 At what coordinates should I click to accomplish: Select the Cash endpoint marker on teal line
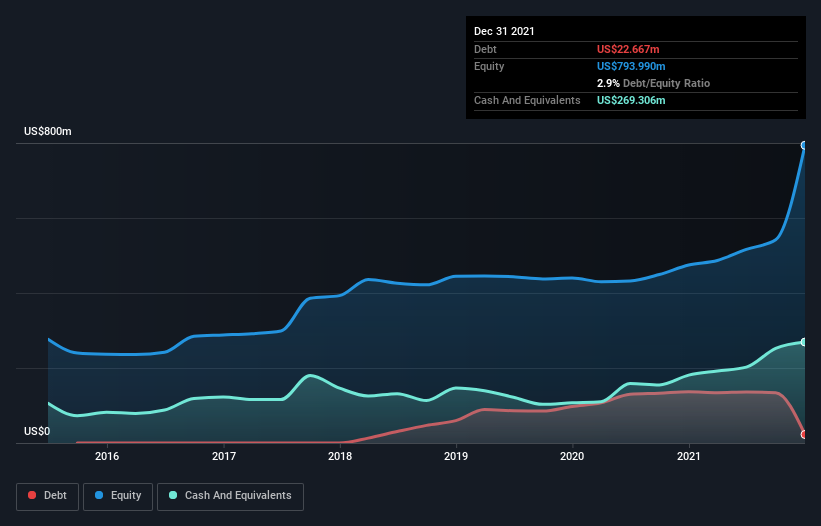click(x=804, y=342)
